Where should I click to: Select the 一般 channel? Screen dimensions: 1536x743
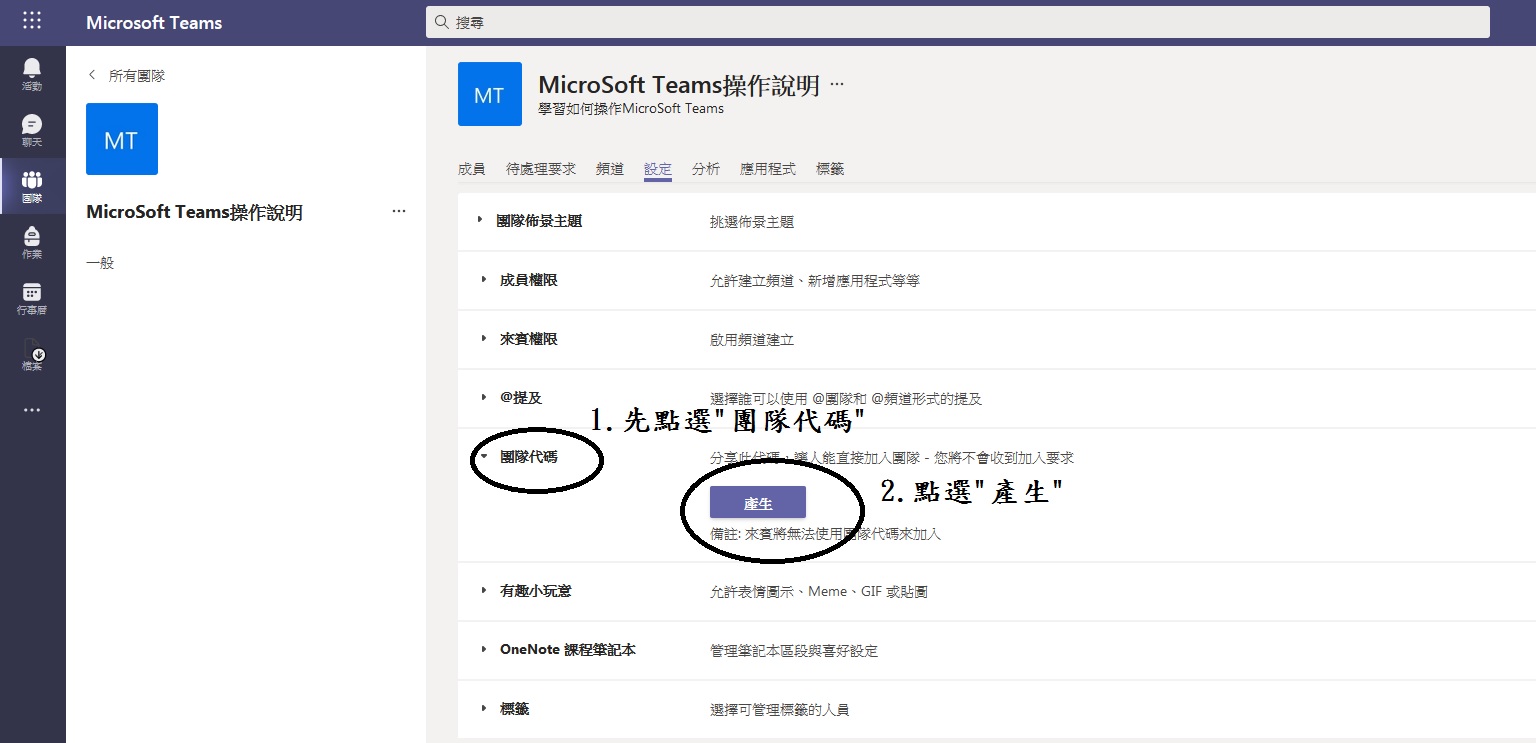100,263
